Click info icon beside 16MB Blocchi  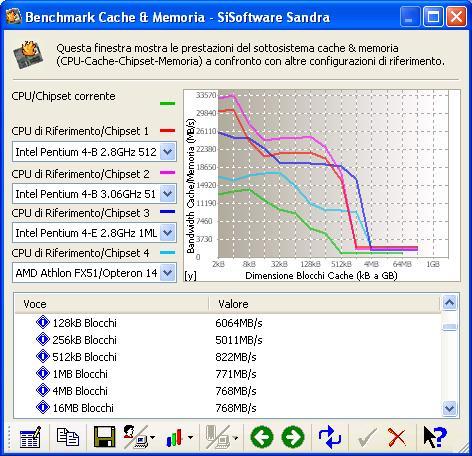tap(43, 407)
